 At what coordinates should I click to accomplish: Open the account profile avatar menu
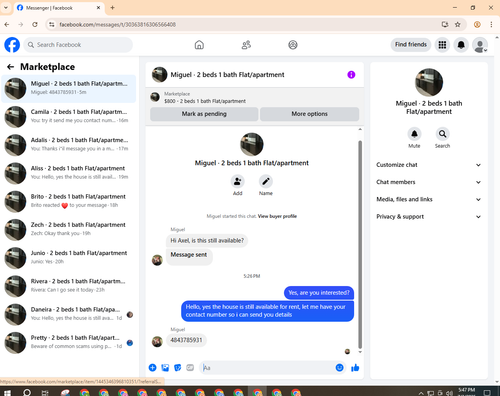coord(480,45)
